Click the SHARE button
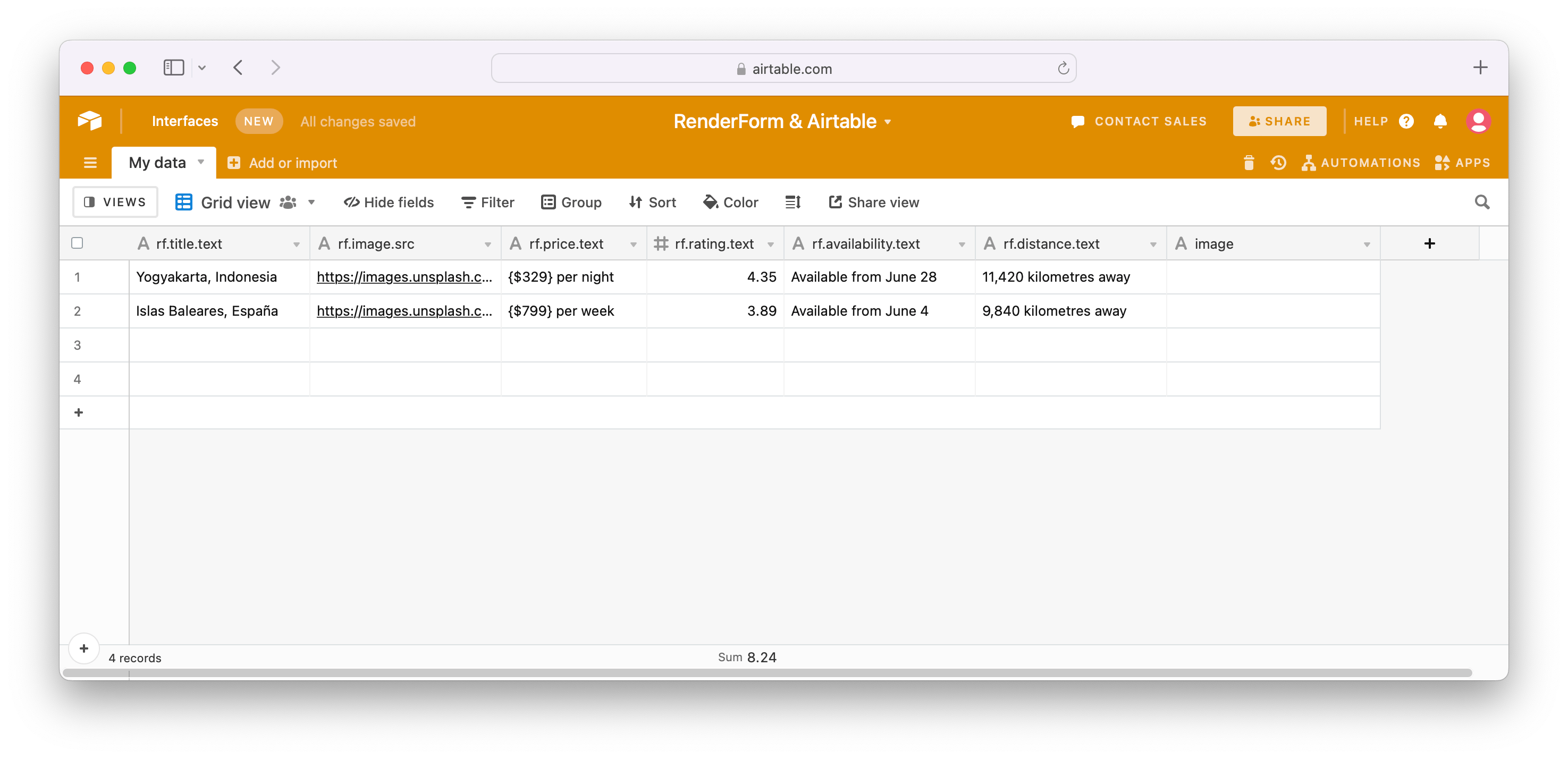This screenshot has width=1568, height=759. (x=1279, y=121)
